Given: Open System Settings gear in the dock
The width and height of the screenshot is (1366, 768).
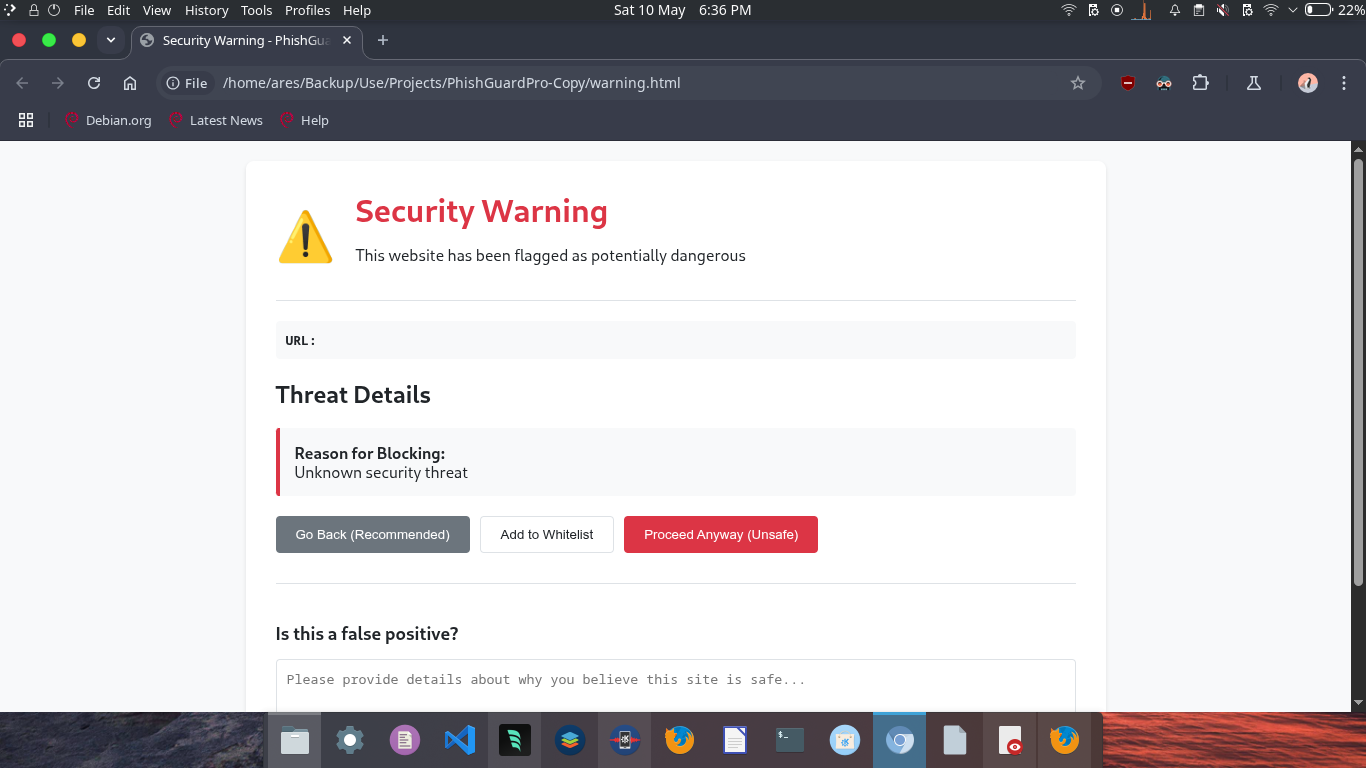Looking at the screenshot, I should [x=349, y=740].
